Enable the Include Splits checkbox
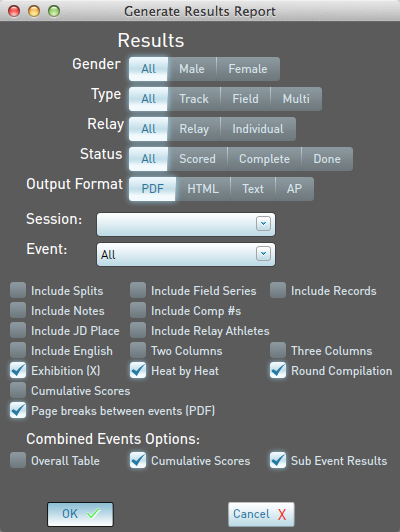This screenshot has height=532, width=400. coord(18,290)
